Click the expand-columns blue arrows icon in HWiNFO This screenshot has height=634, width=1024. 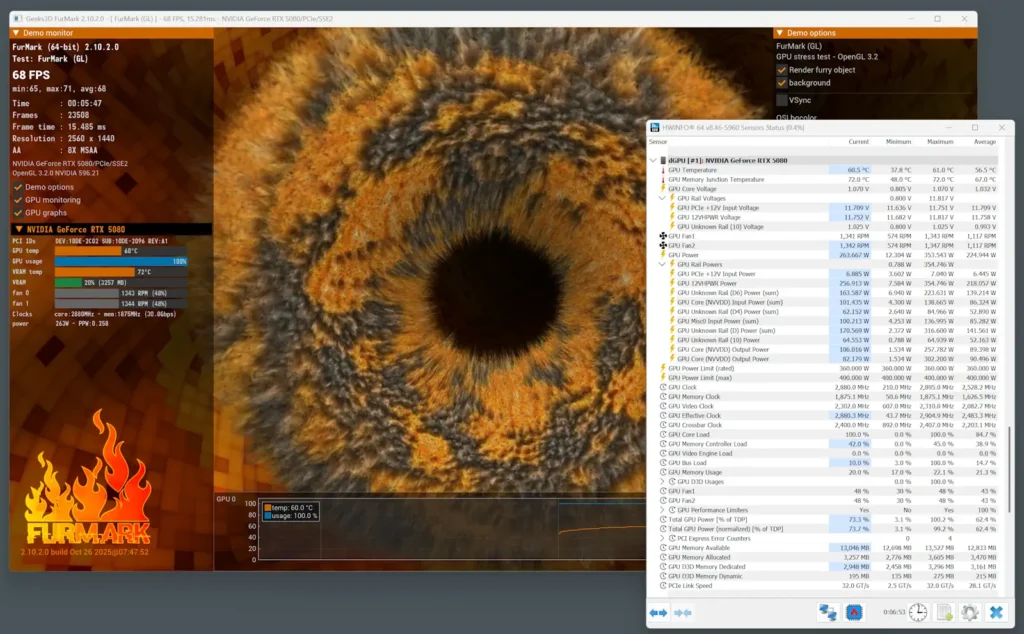(x=658, y=612)
